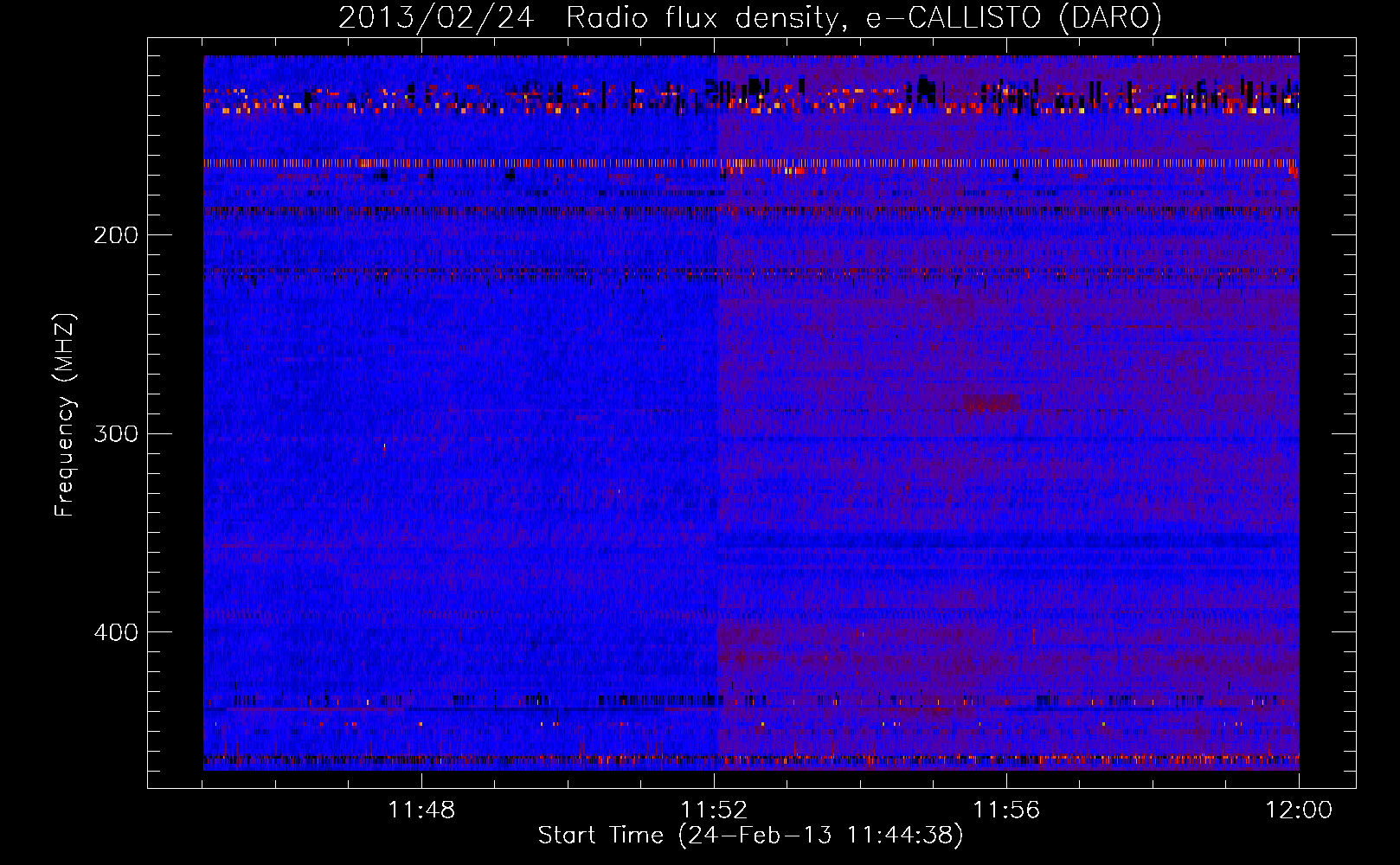Click the 'Frequency (MHZ)' axis label
Screen dimensions: 1400x865
[x=65, y=414]
